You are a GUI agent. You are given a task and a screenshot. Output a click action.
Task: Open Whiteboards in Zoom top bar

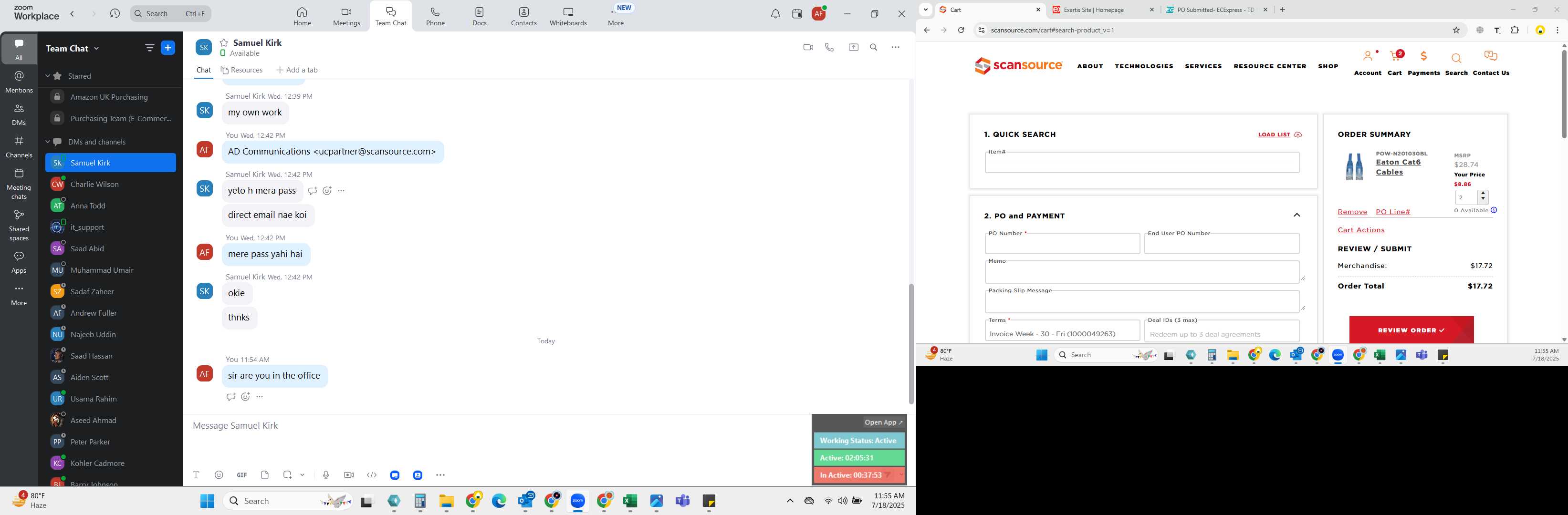(x=568, y=16)
